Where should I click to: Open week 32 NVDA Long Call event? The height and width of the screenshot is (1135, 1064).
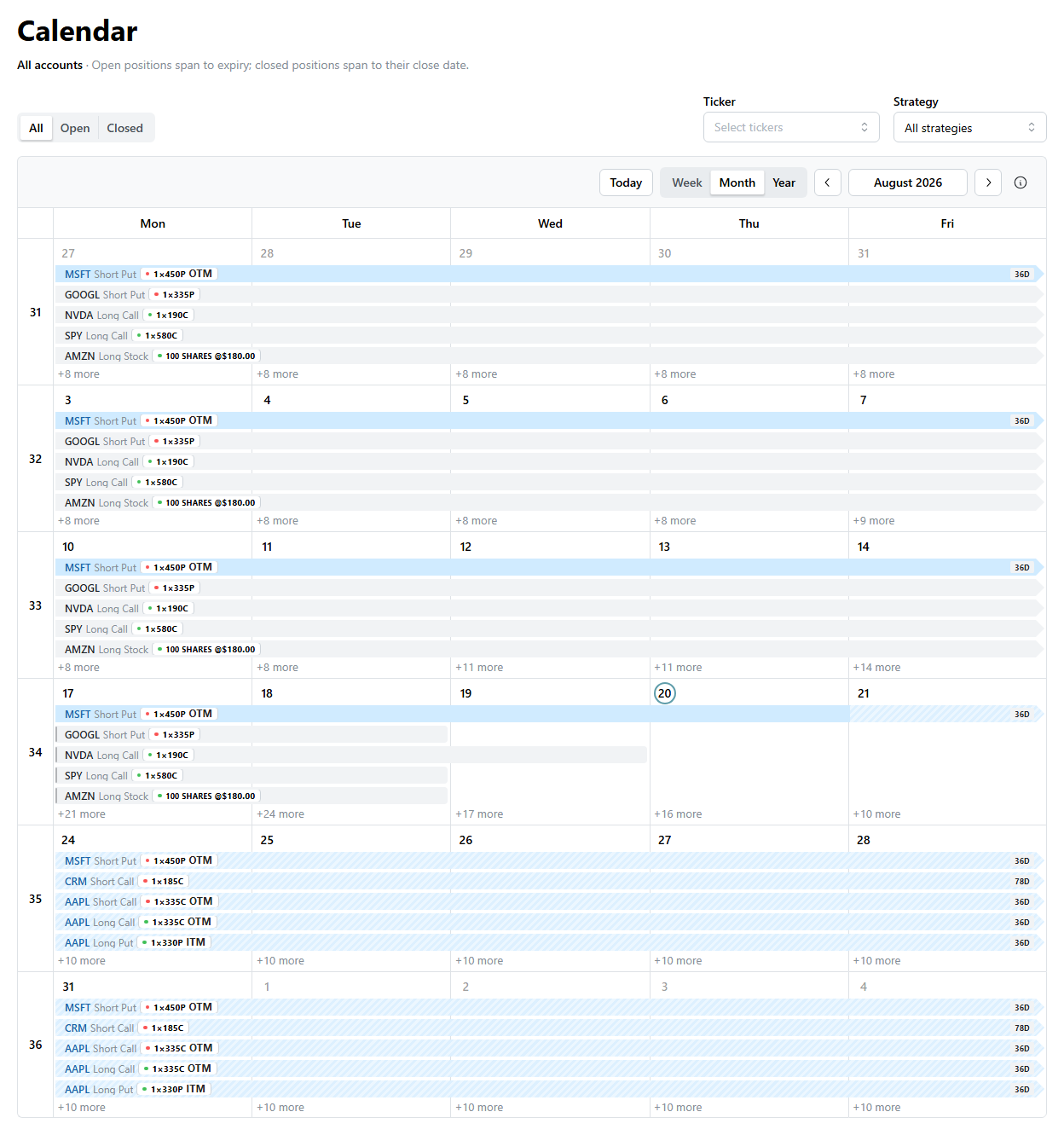(549, 461)
